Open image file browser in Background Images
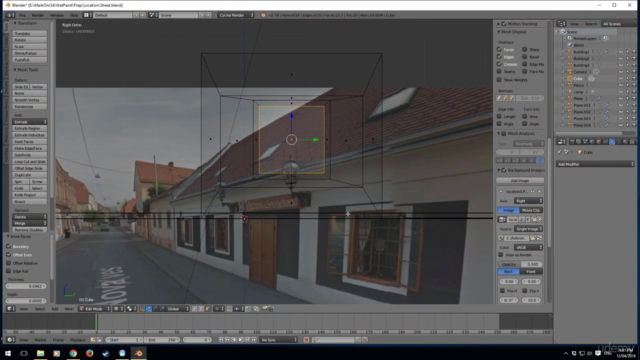The width and height of the screenshot is (640, 360). coord(533,238)
